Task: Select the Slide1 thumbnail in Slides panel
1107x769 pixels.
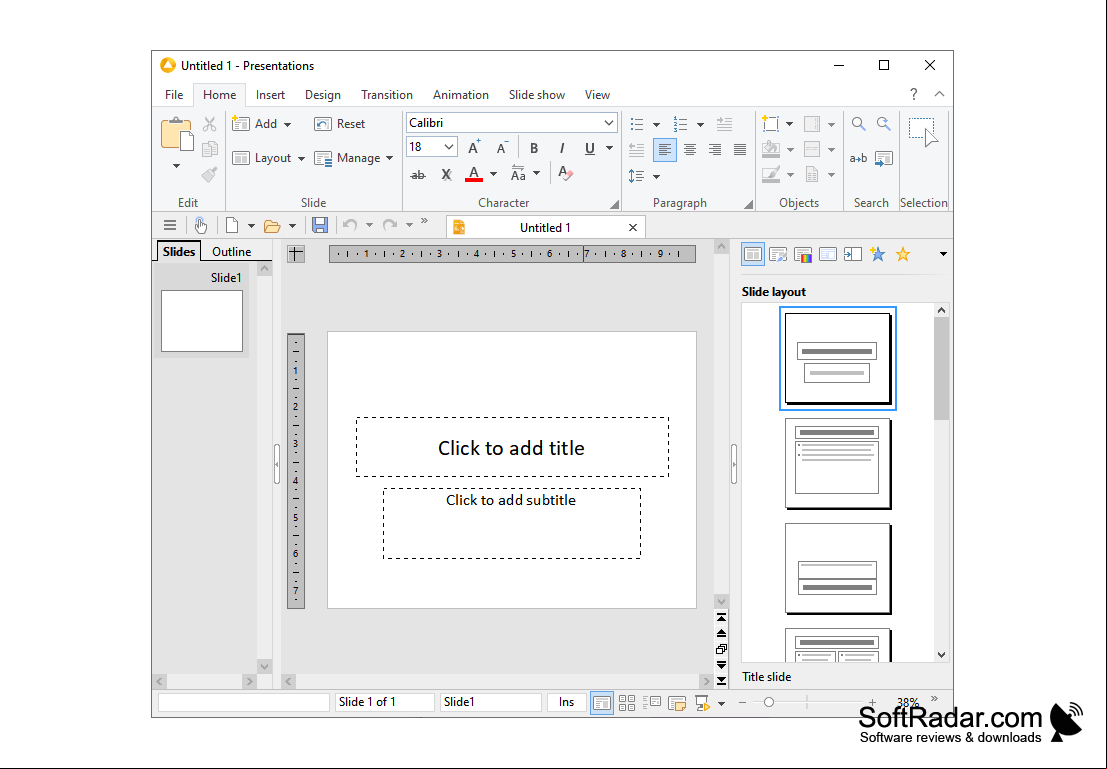Action: coord(202,321)
